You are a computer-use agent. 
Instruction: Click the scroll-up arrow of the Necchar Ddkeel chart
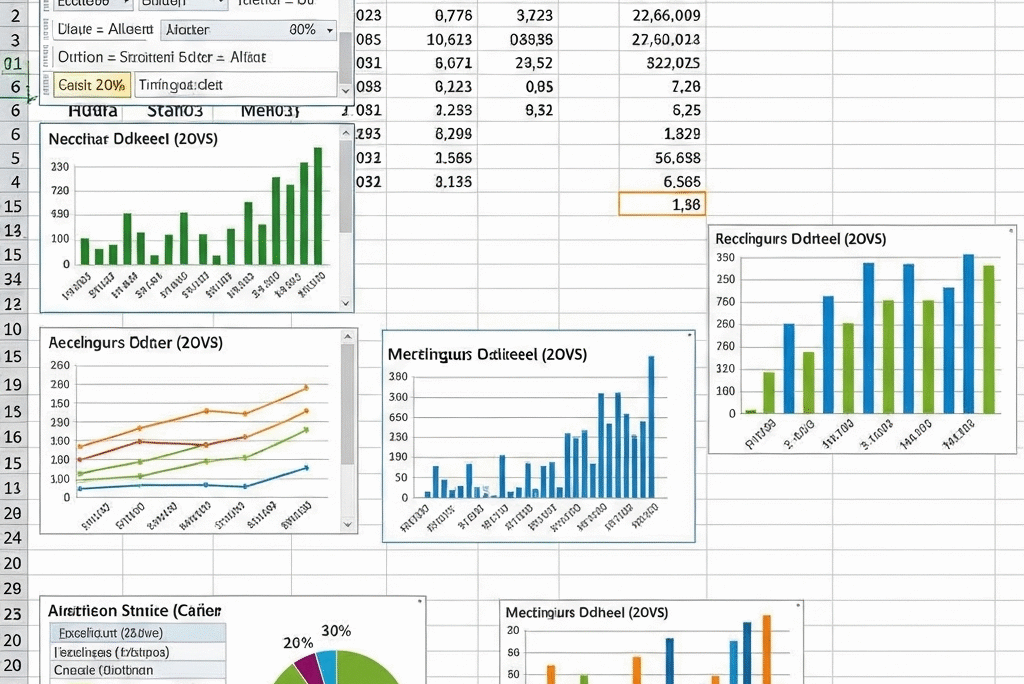point(346,133)
